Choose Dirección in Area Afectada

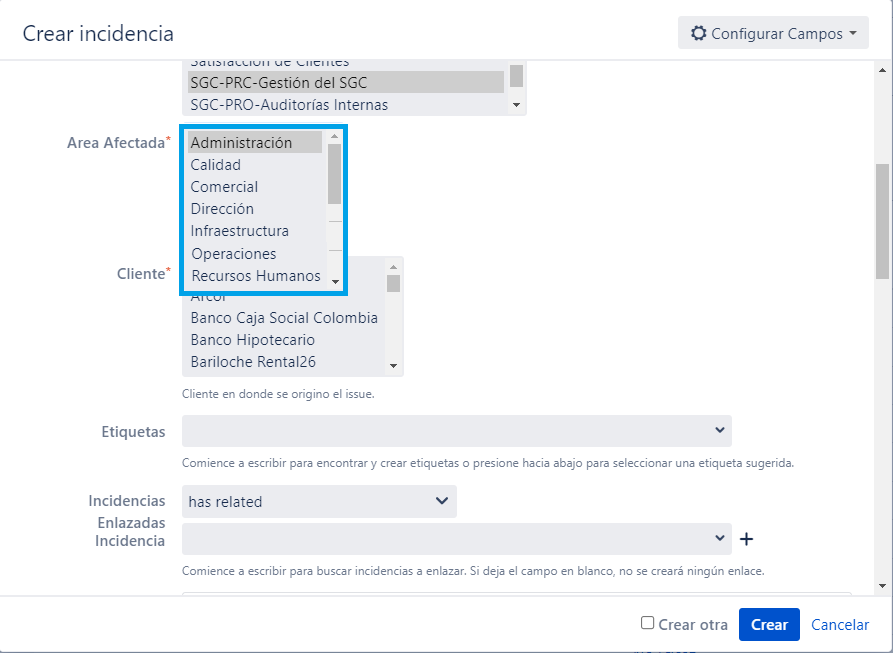[255, 209]
